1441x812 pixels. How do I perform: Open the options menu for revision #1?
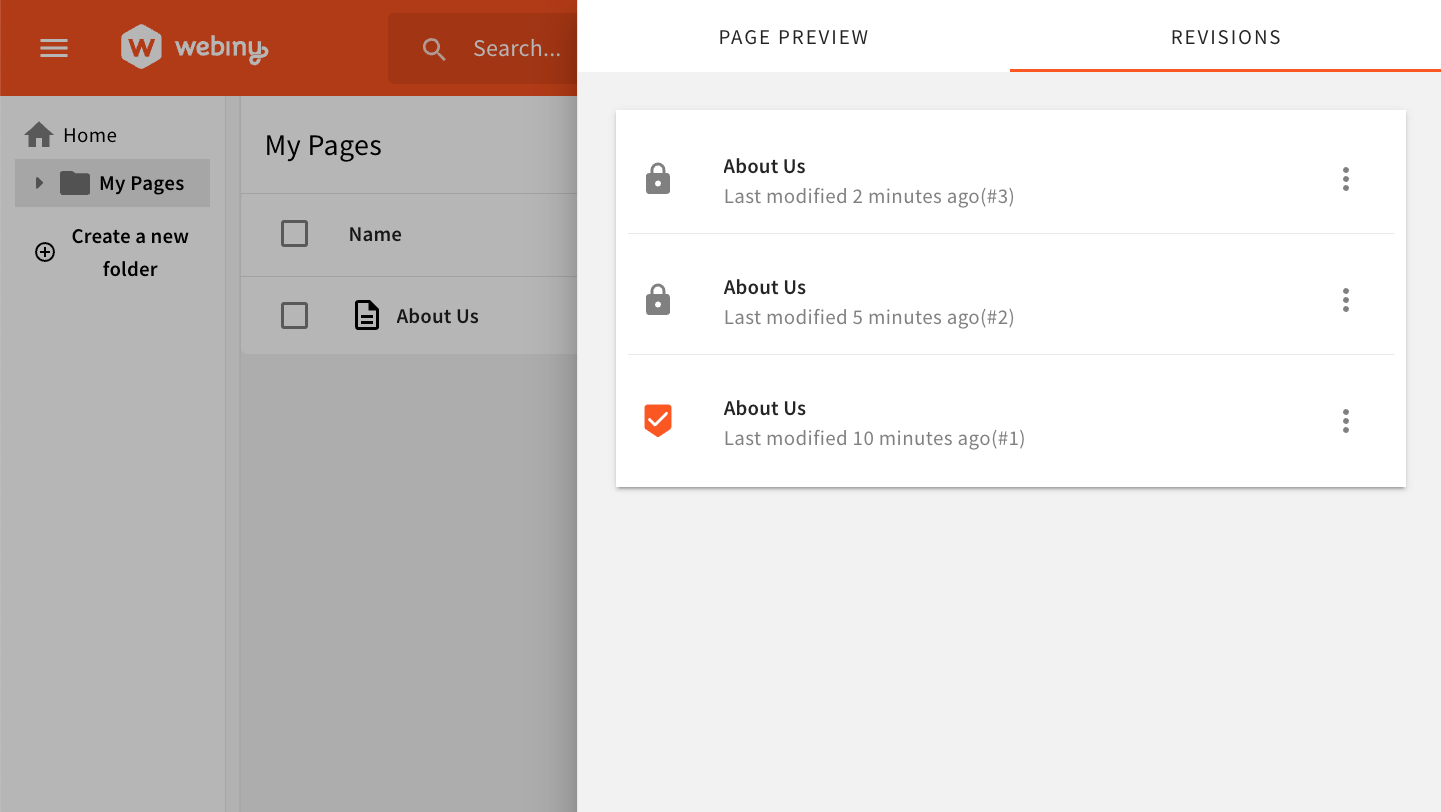click(1346, 420)
